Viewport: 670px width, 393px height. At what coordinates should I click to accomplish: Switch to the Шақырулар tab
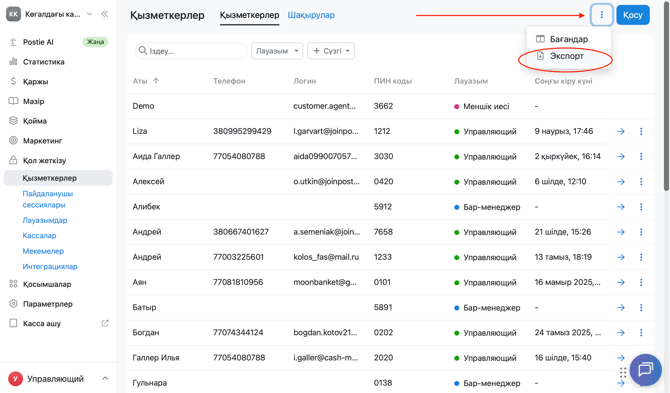point(311,15)
